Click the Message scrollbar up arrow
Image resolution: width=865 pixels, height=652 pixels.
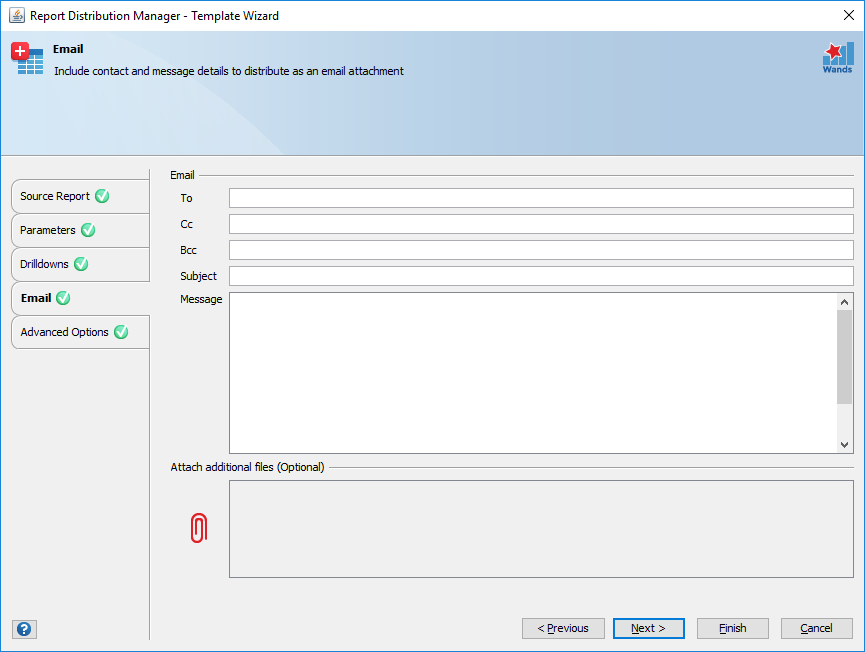point(844,299)
